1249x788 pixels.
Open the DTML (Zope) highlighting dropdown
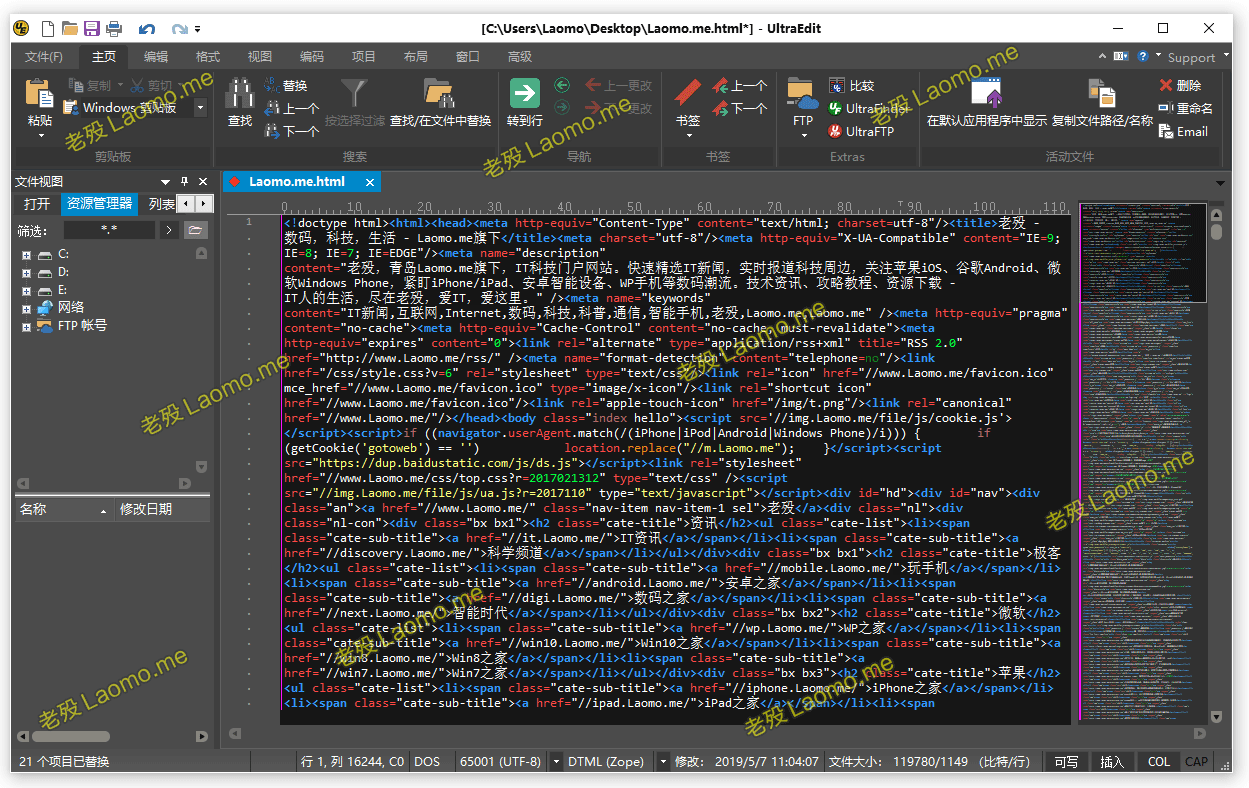coord(662,762)
